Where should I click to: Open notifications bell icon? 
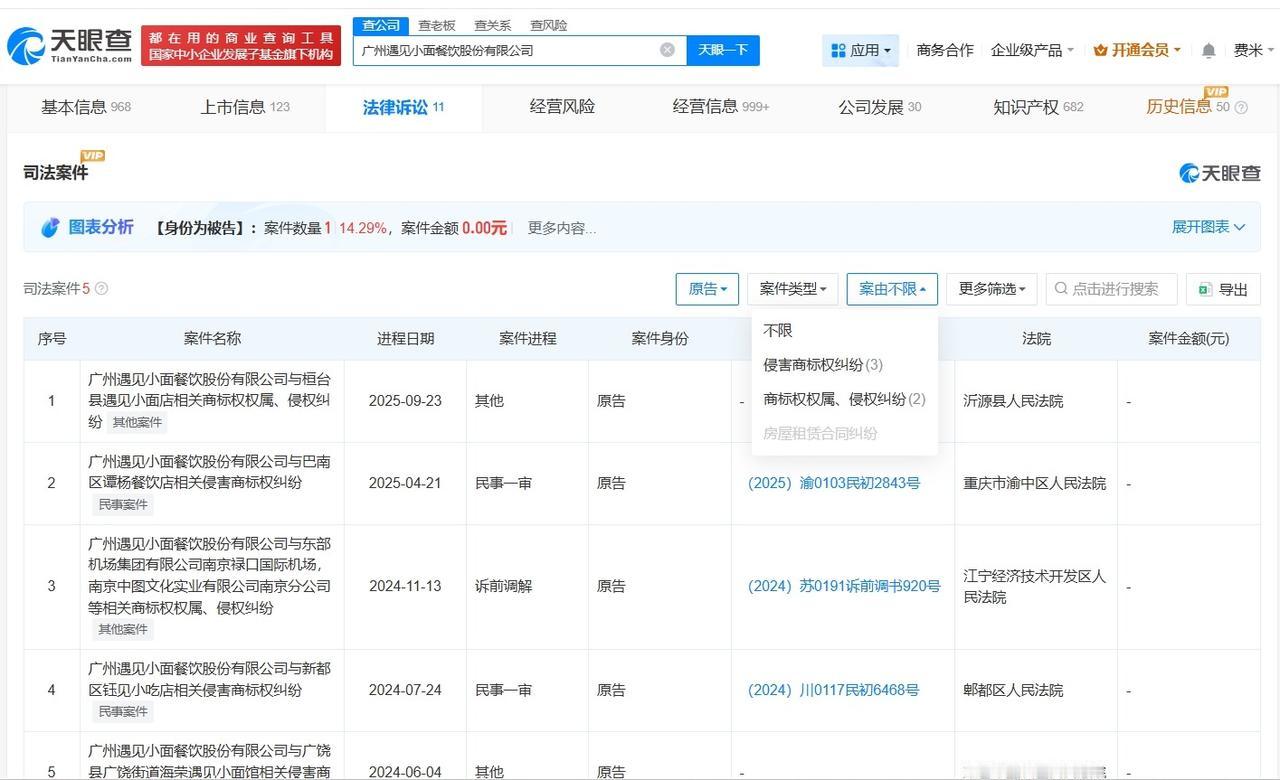1208,50
